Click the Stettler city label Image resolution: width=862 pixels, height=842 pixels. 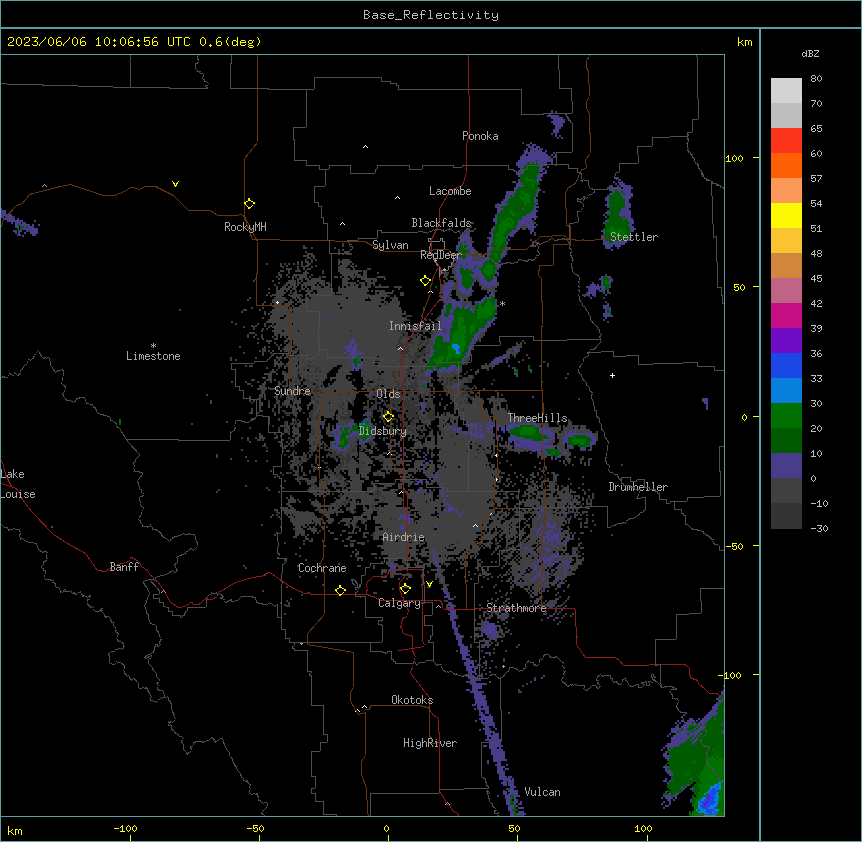click(x=634, y=237)
